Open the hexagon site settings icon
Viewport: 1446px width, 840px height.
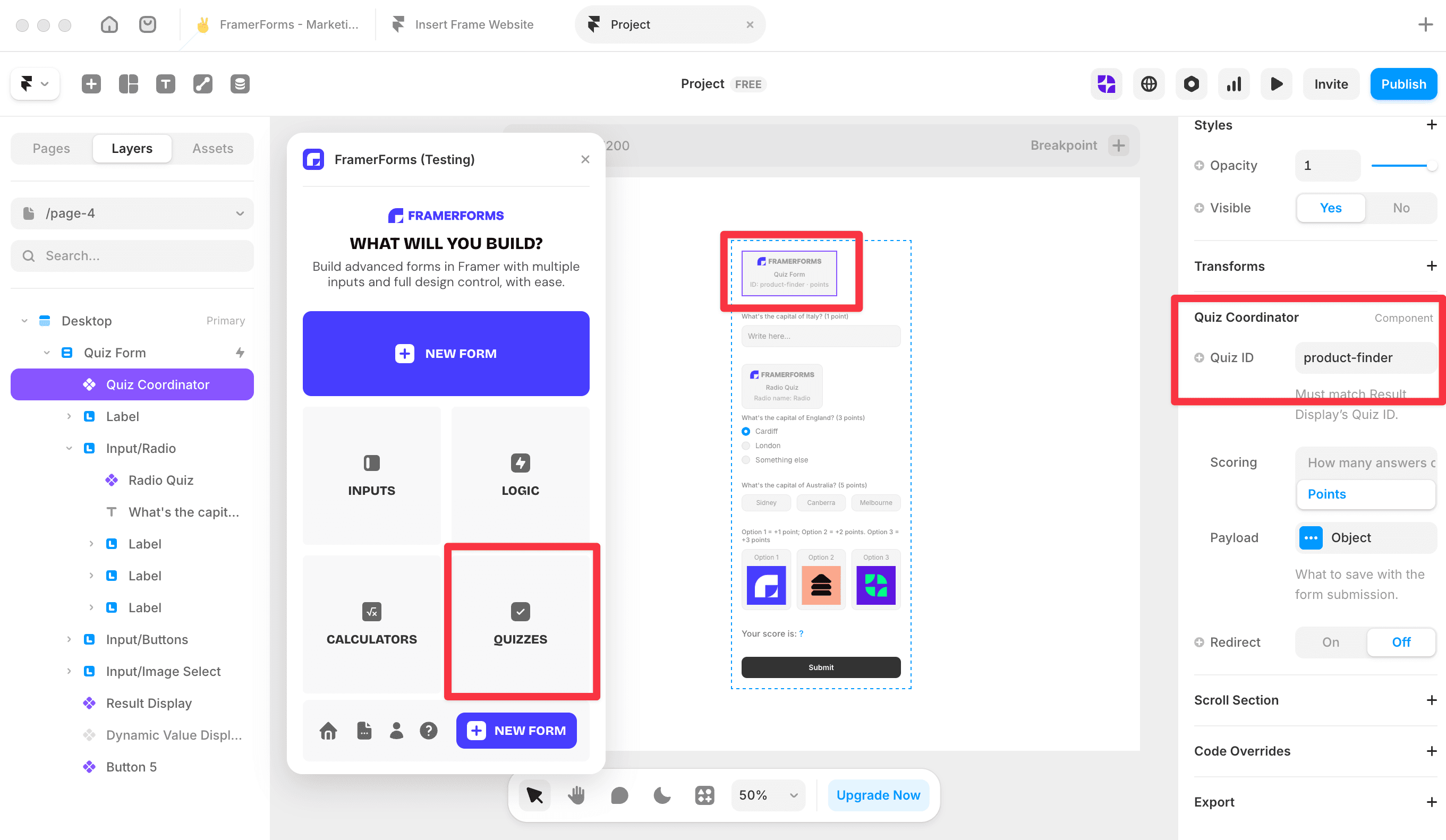pyautogui.click(x=1191, y=84)
